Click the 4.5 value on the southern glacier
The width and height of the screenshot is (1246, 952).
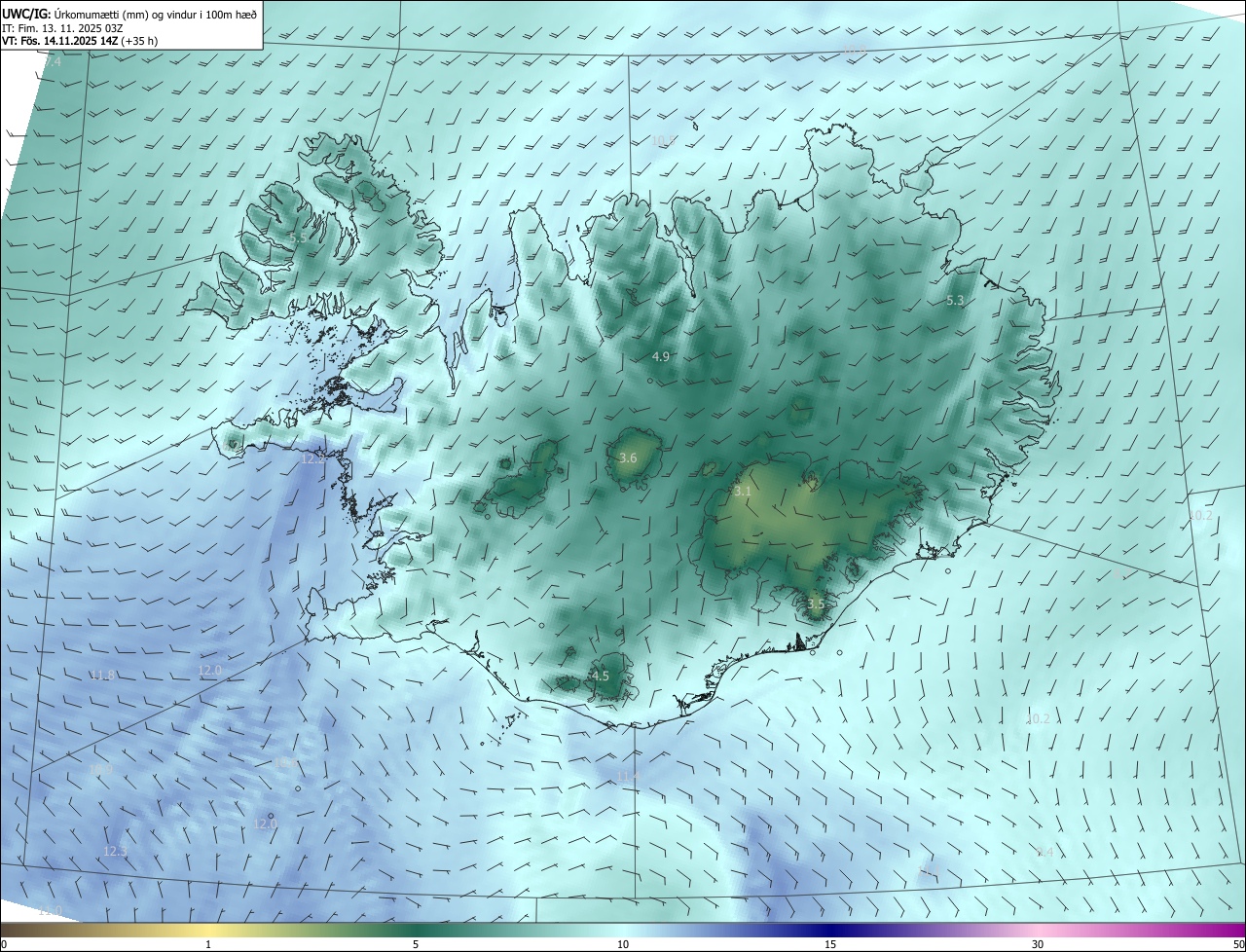(601, 676)
